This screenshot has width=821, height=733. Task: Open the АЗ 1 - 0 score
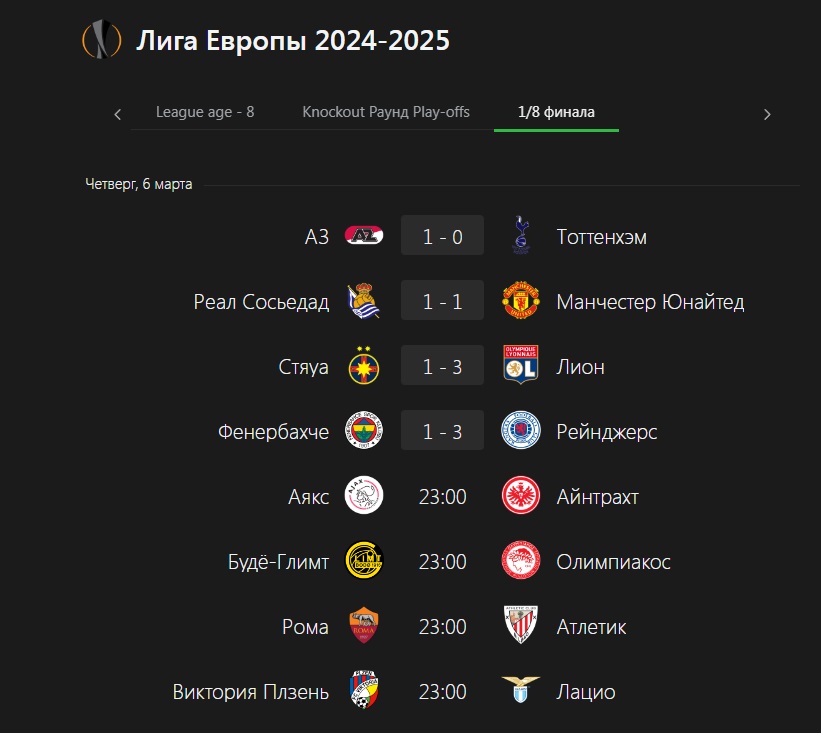pos(442,236)
